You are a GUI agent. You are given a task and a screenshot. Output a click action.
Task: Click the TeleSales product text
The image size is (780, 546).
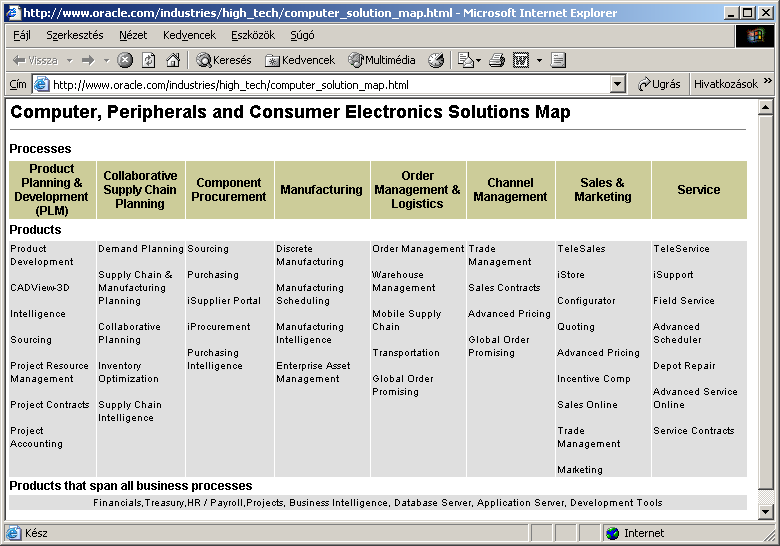pyautogui.click(x=581, y=249)
